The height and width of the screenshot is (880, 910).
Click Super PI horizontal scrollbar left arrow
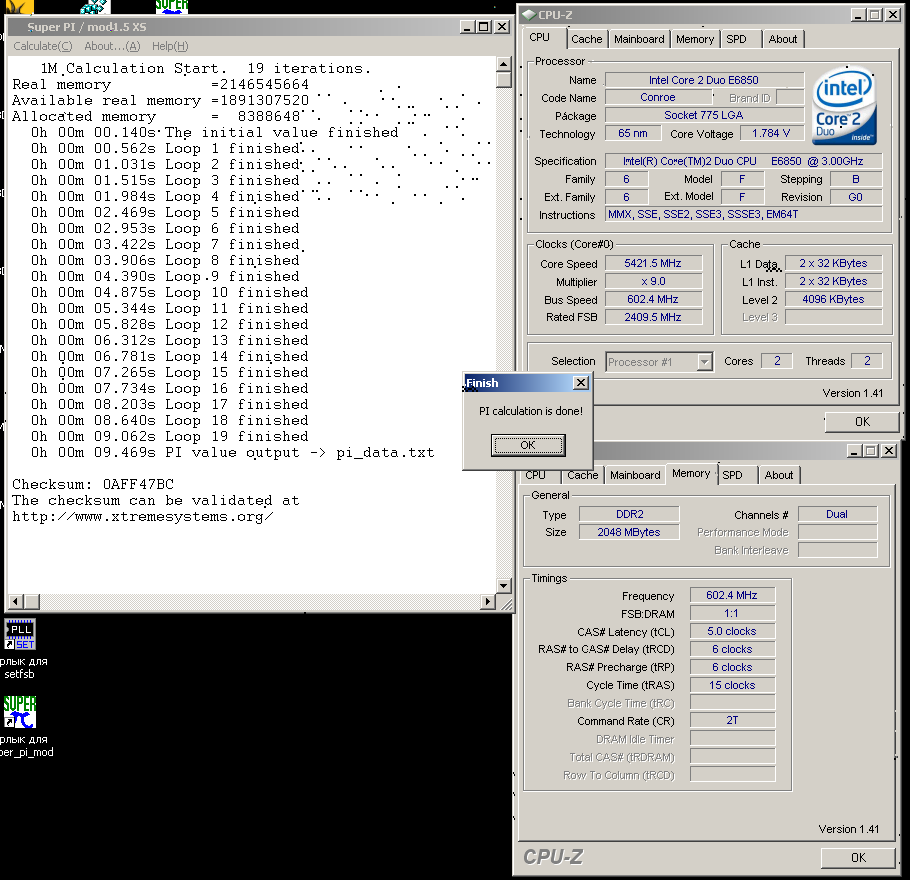[16, 602]
